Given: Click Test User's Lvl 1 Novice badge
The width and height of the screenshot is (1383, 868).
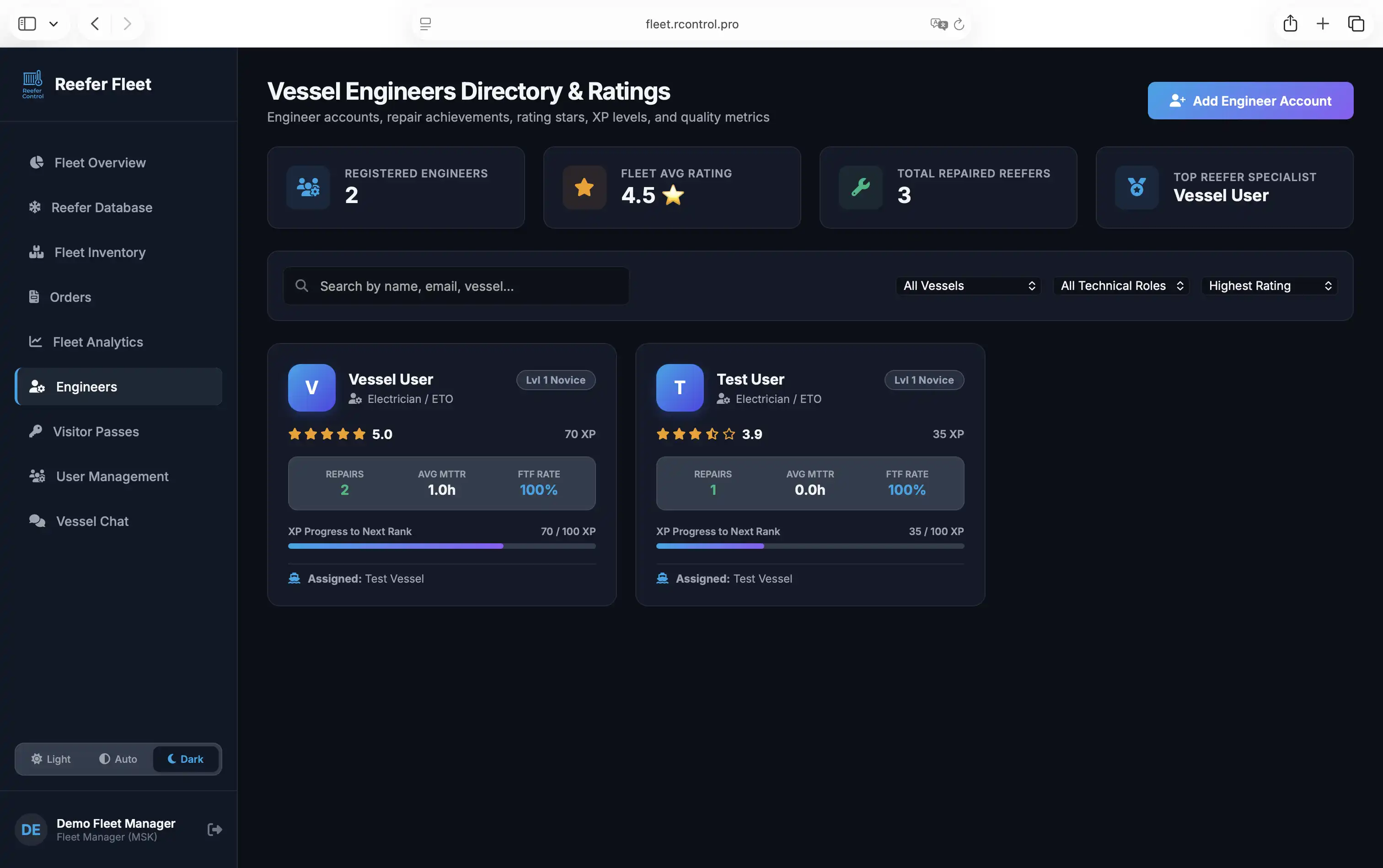Looking at the screenshot, I should (924, 380).
